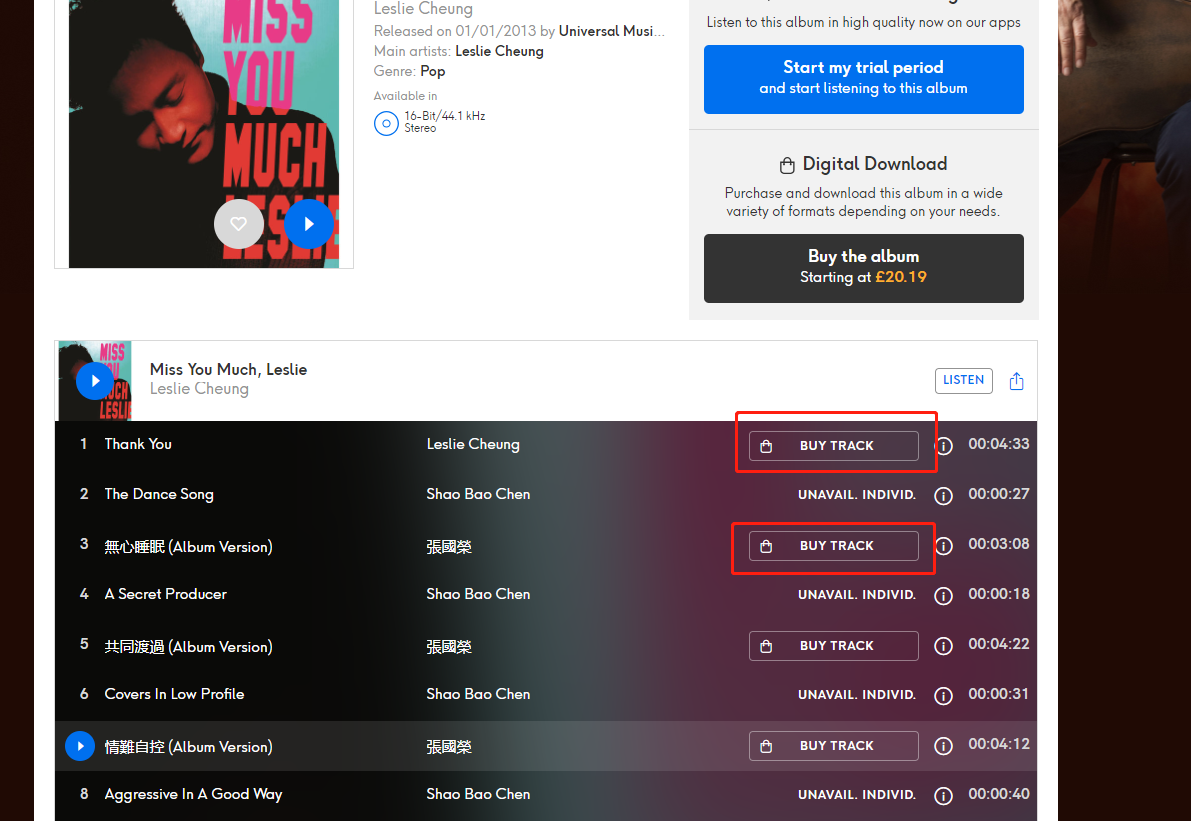Select the Thank You track title
This screenshot has width=1191, height=821.
(138, 444)
